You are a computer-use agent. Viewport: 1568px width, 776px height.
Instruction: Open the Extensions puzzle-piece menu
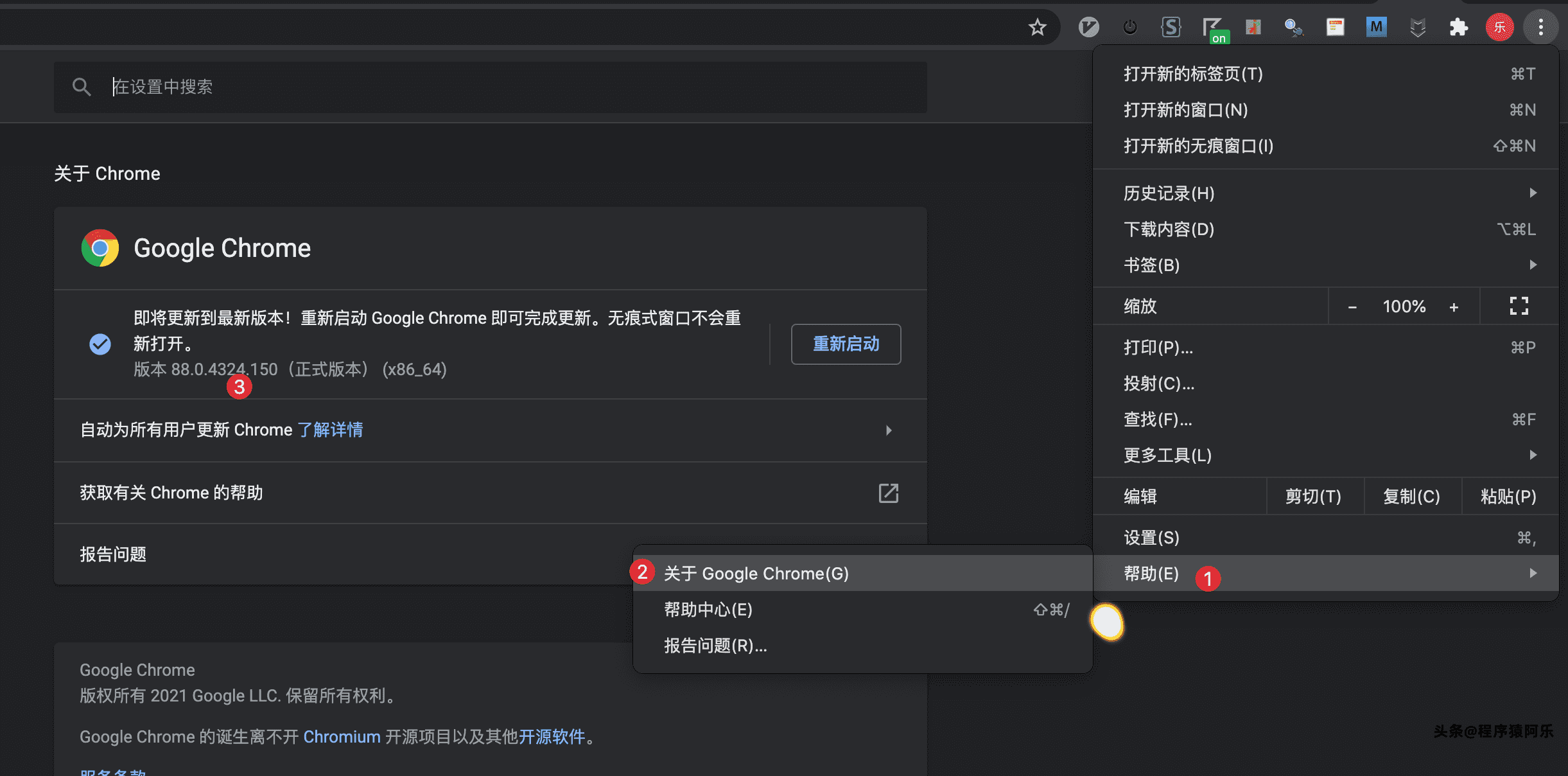pyautogui.click(x=1458, y=27)
